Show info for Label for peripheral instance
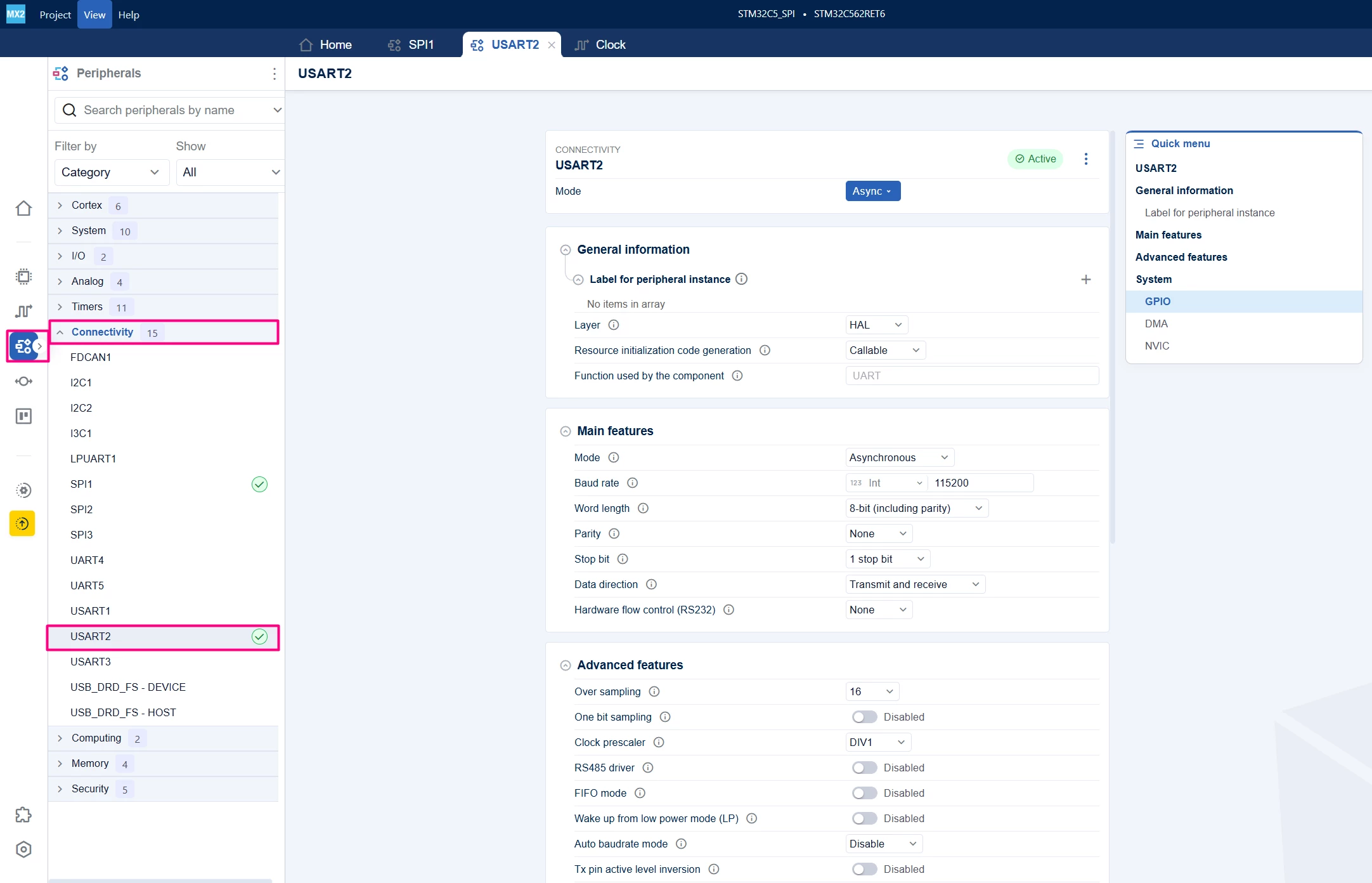Viewport: 1372px width, 883px height. tap(741, 279)
